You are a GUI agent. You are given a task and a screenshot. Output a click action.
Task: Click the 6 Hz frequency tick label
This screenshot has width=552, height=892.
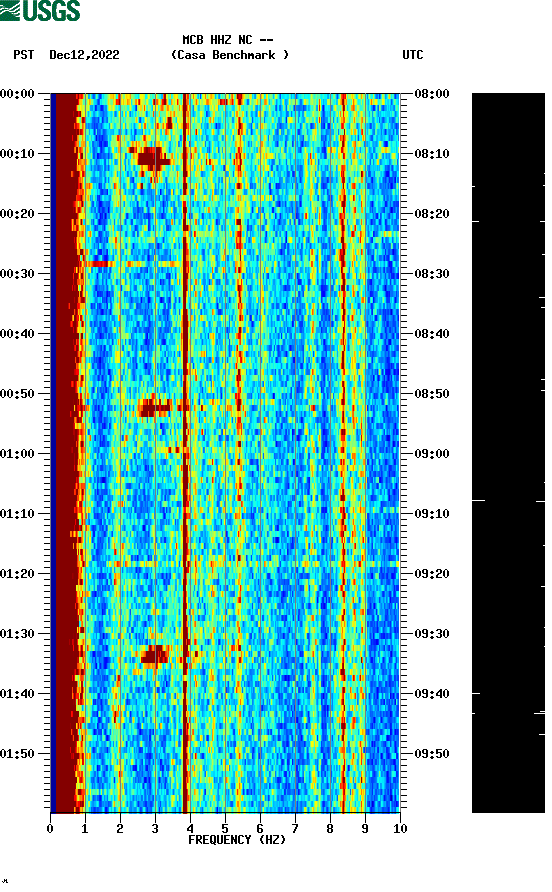[x=260, y=828]
